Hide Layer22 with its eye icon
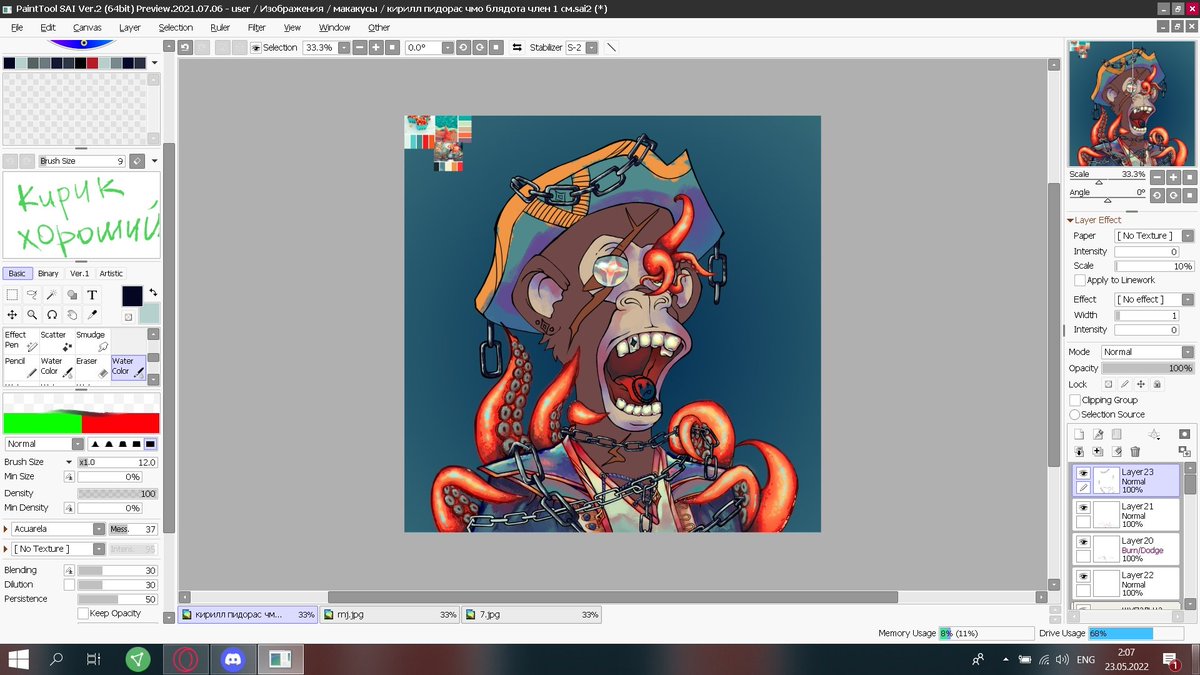 click(1083, 576)
